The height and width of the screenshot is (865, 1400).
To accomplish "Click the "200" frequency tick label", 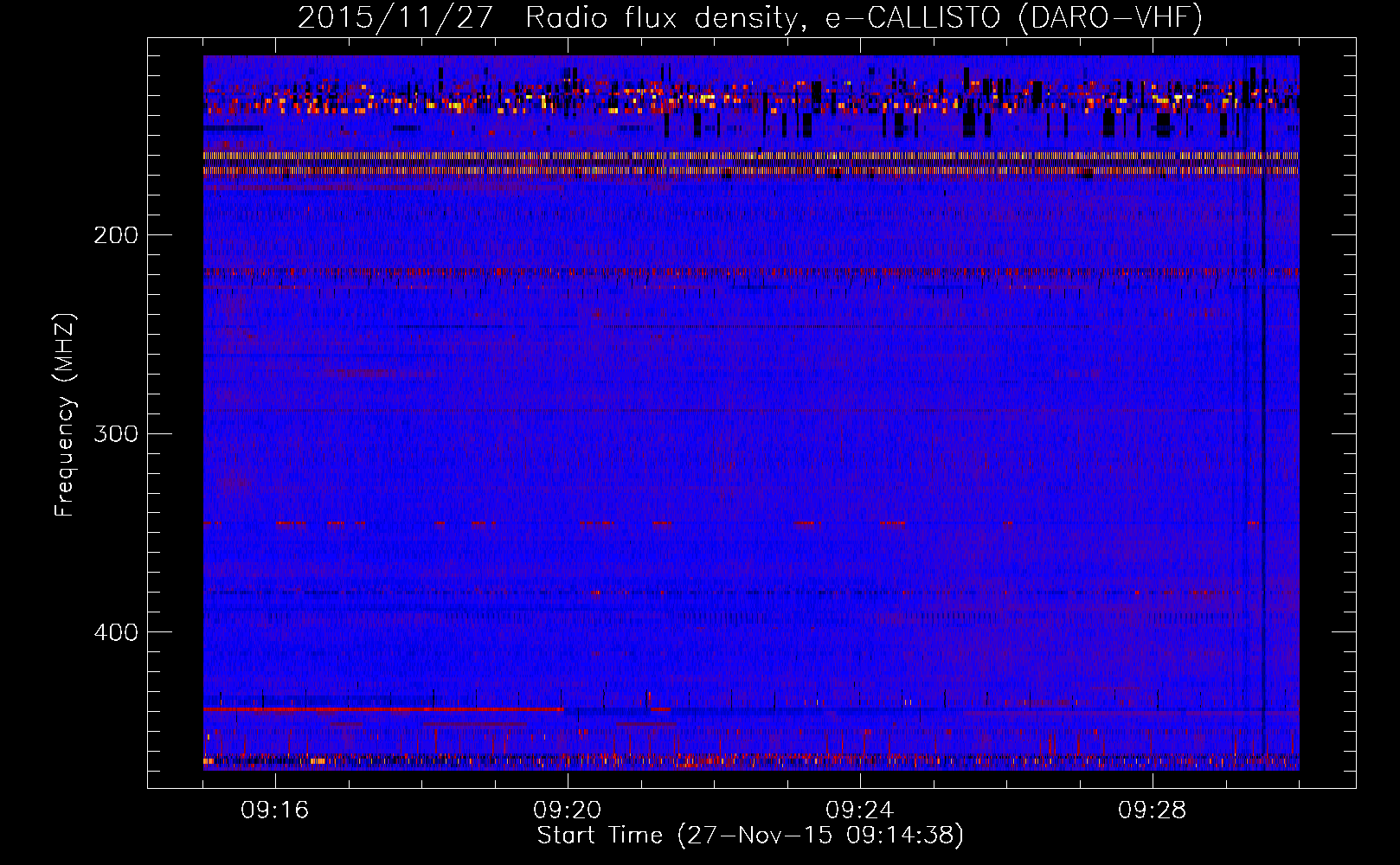I will 116,235.
